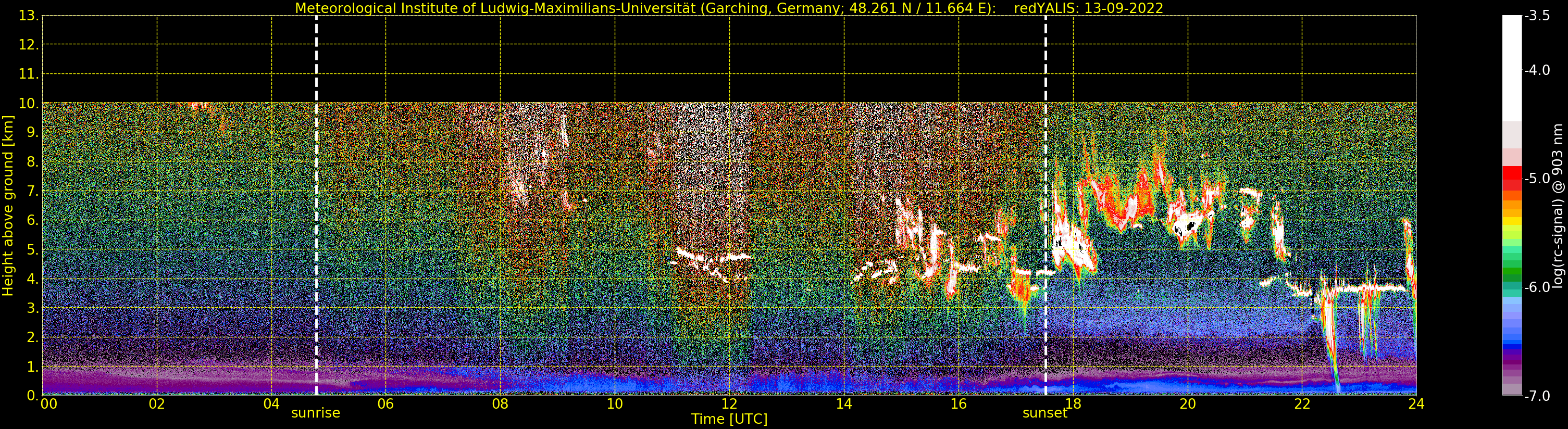Click the time-axis tick label '08'
The height and width of the screenshot is (429, 1568).
(500, 404)
